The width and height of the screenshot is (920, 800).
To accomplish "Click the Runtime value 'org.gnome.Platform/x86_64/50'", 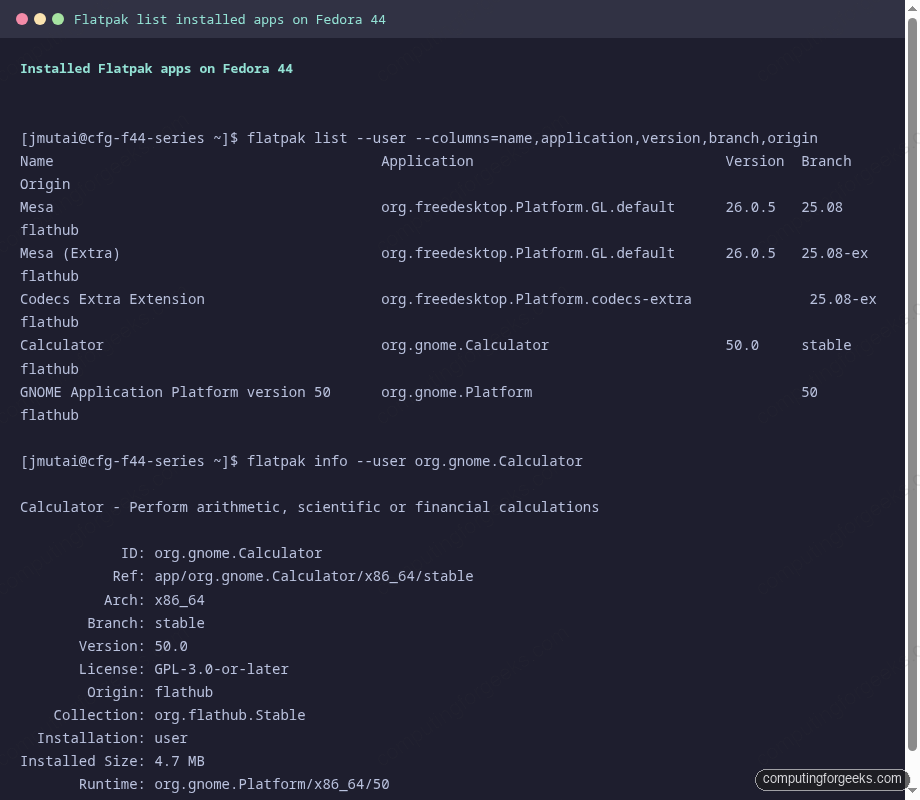I will point(272,784).
